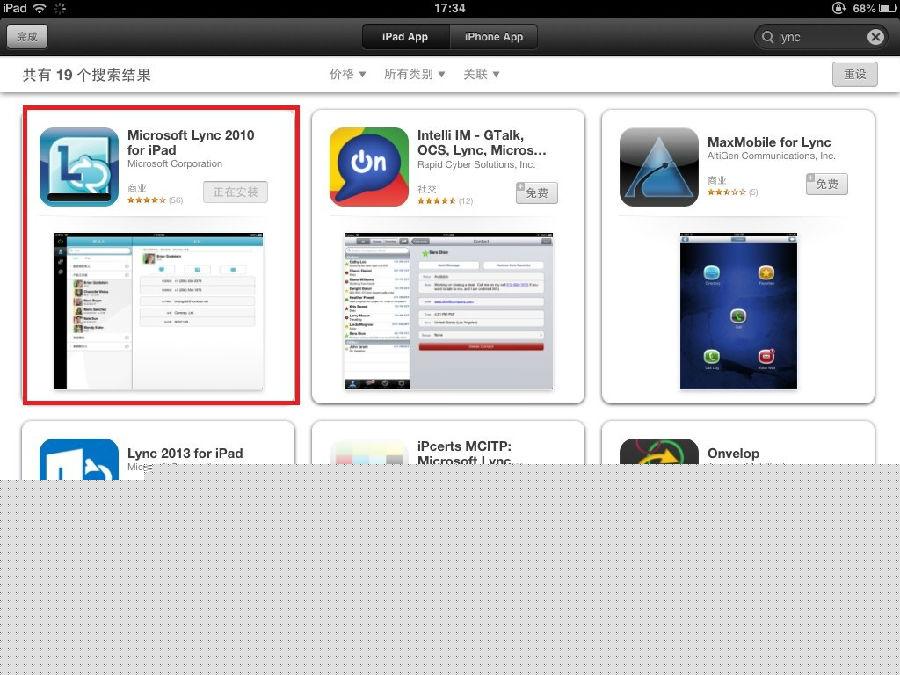
Task: Open the MaxMobile for Lync app icon
Action: (x=660, y=166)
